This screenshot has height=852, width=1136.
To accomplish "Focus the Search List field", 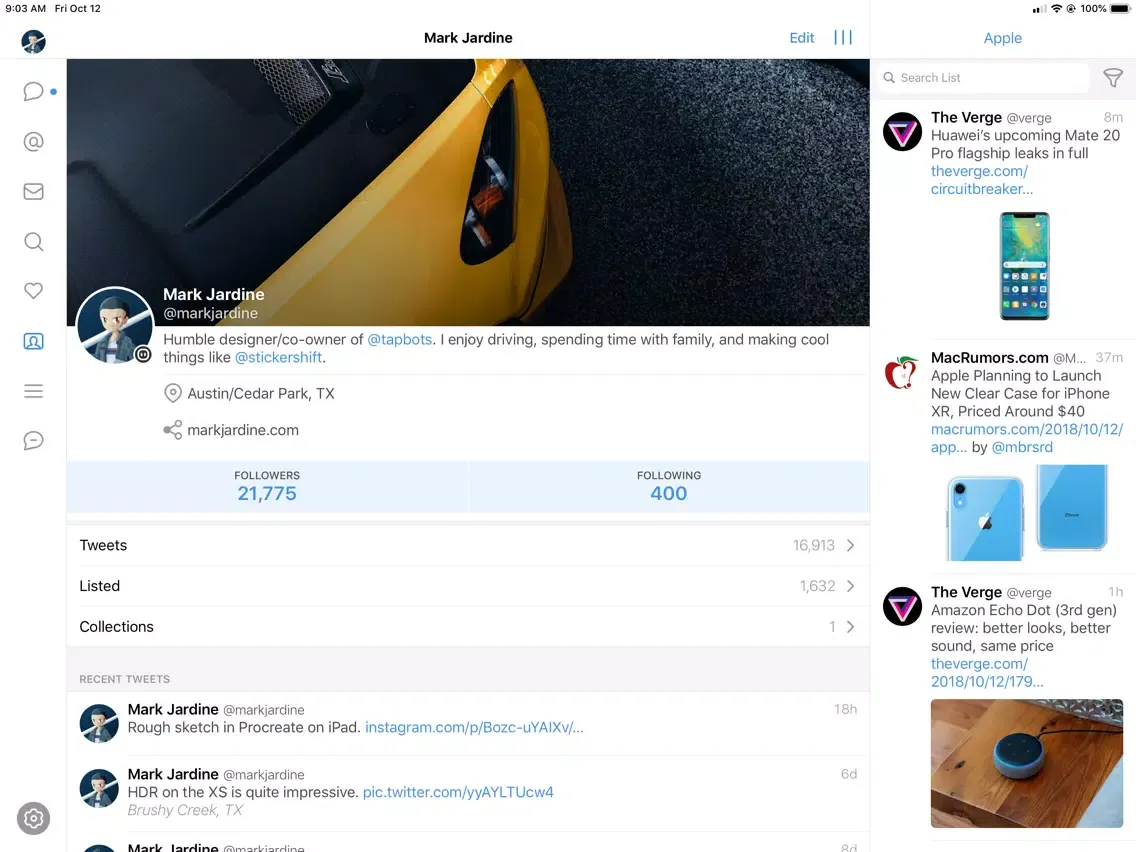I will coord(984,78).
